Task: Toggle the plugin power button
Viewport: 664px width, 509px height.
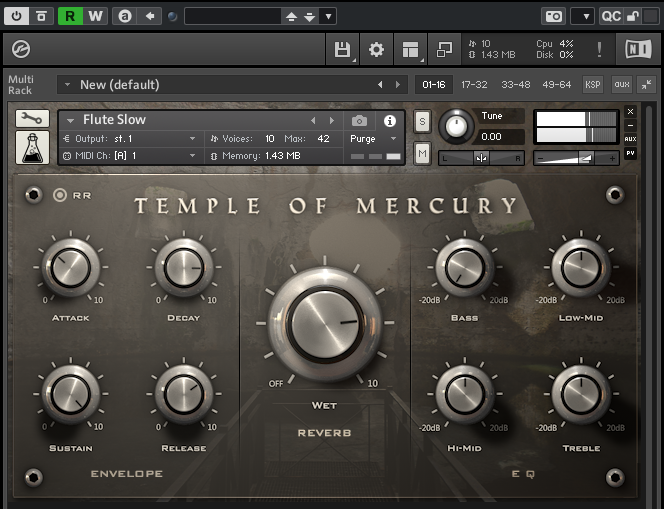Action: coord(17,16)
